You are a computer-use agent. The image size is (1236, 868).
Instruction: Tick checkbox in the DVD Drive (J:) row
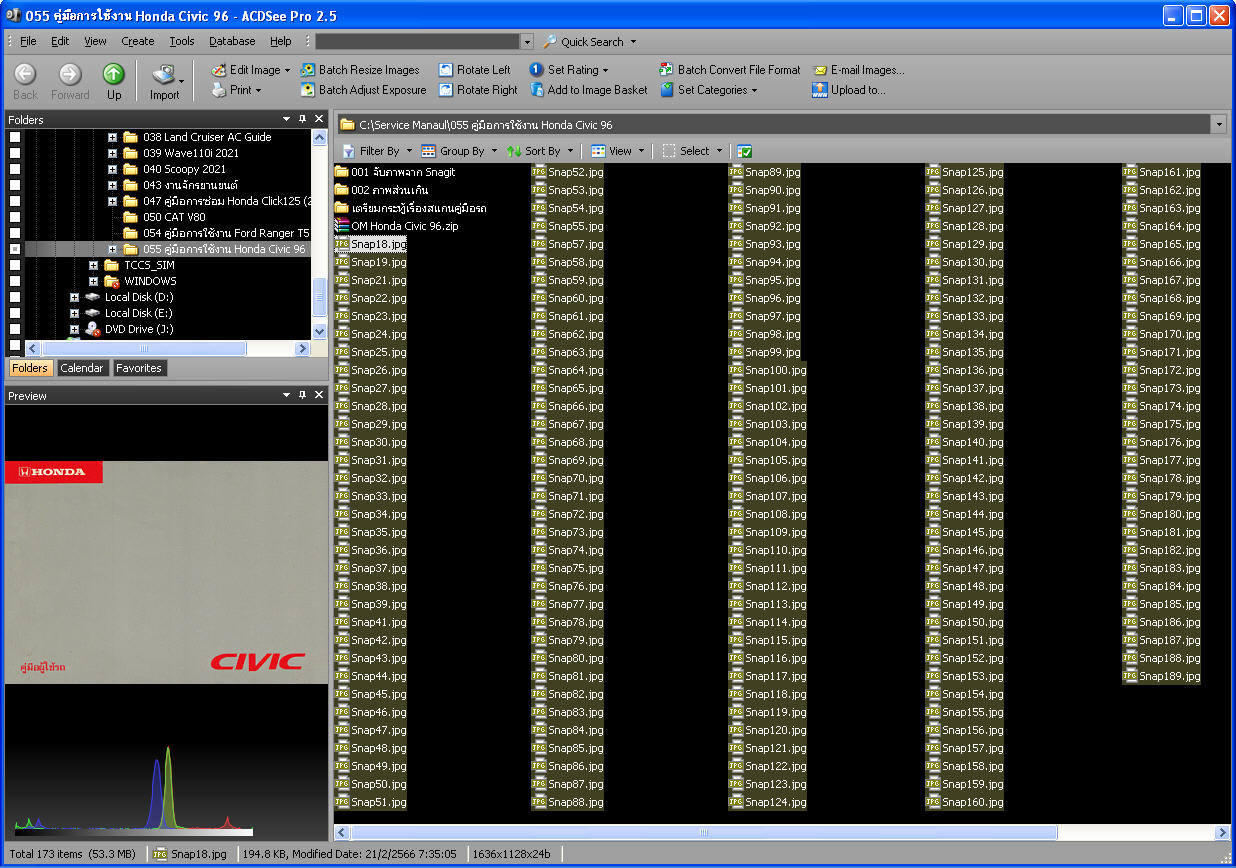(x=15, y=329)
